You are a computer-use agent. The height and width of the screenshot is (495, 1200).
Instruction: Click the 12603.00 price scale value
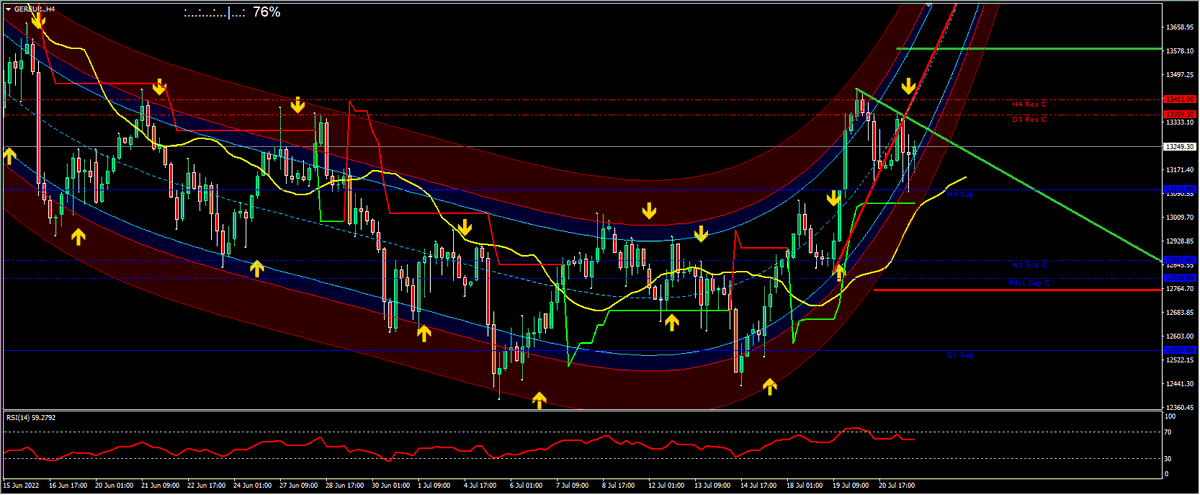point(1180,337)
